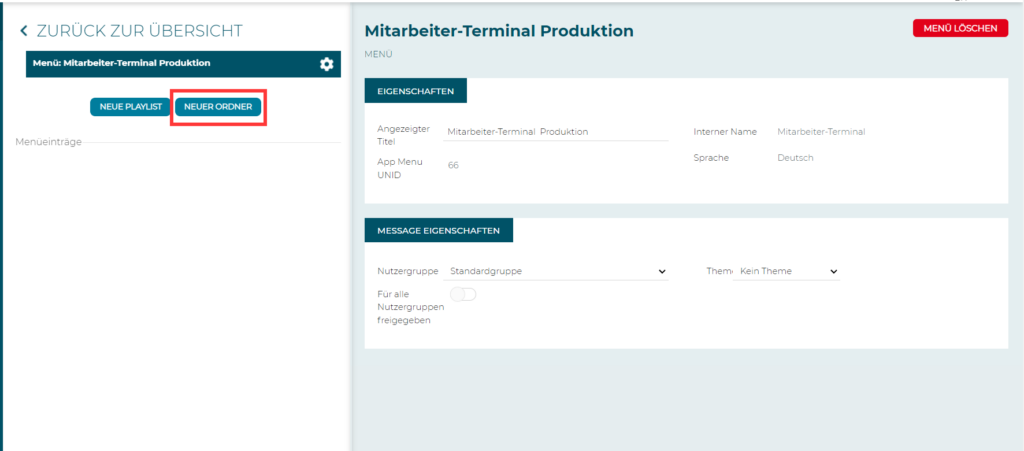Image resolution: width=1024 pixels, height=451 pixels.
Task: Go back via Zurück zur Übersicht
Action: 139,31
